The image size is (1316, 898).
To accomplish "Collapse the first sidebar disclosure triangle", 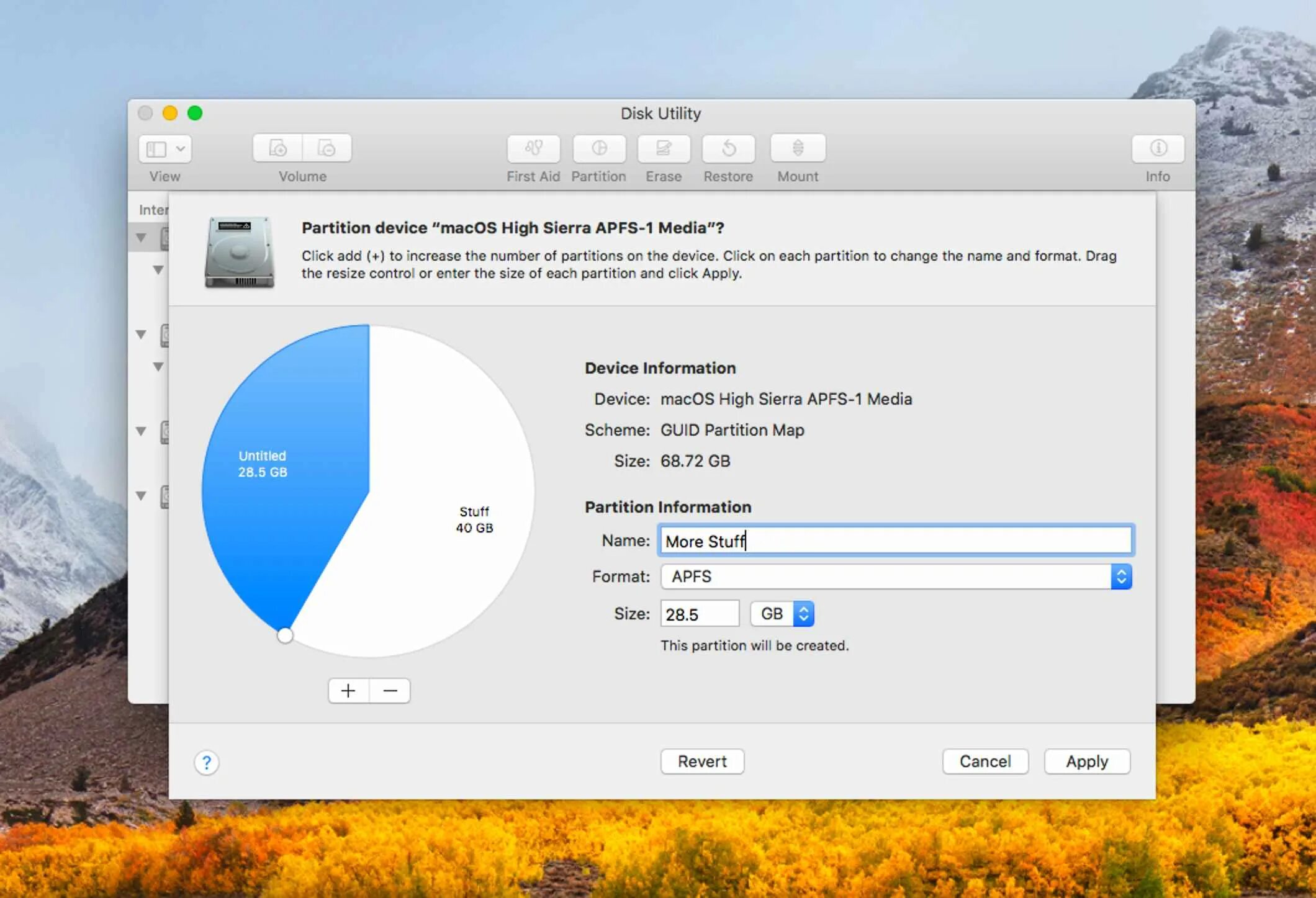I will (142, 238).
